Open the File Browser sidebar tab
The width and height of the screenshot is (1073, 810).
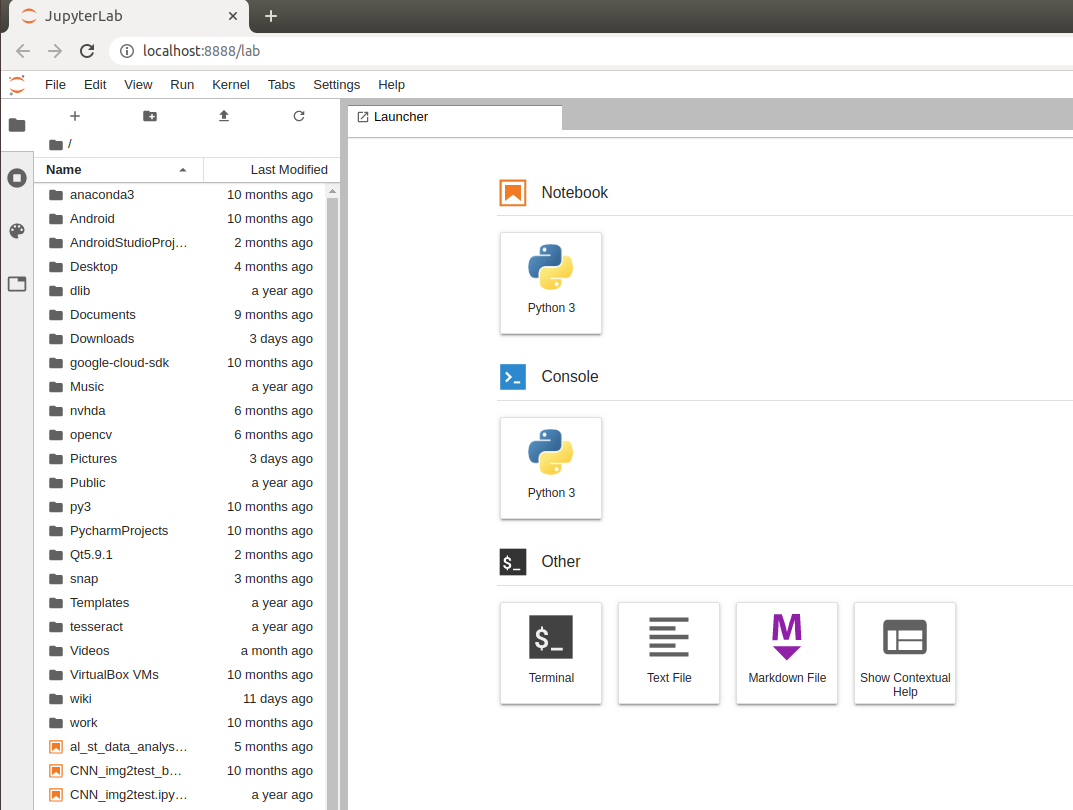17,125
